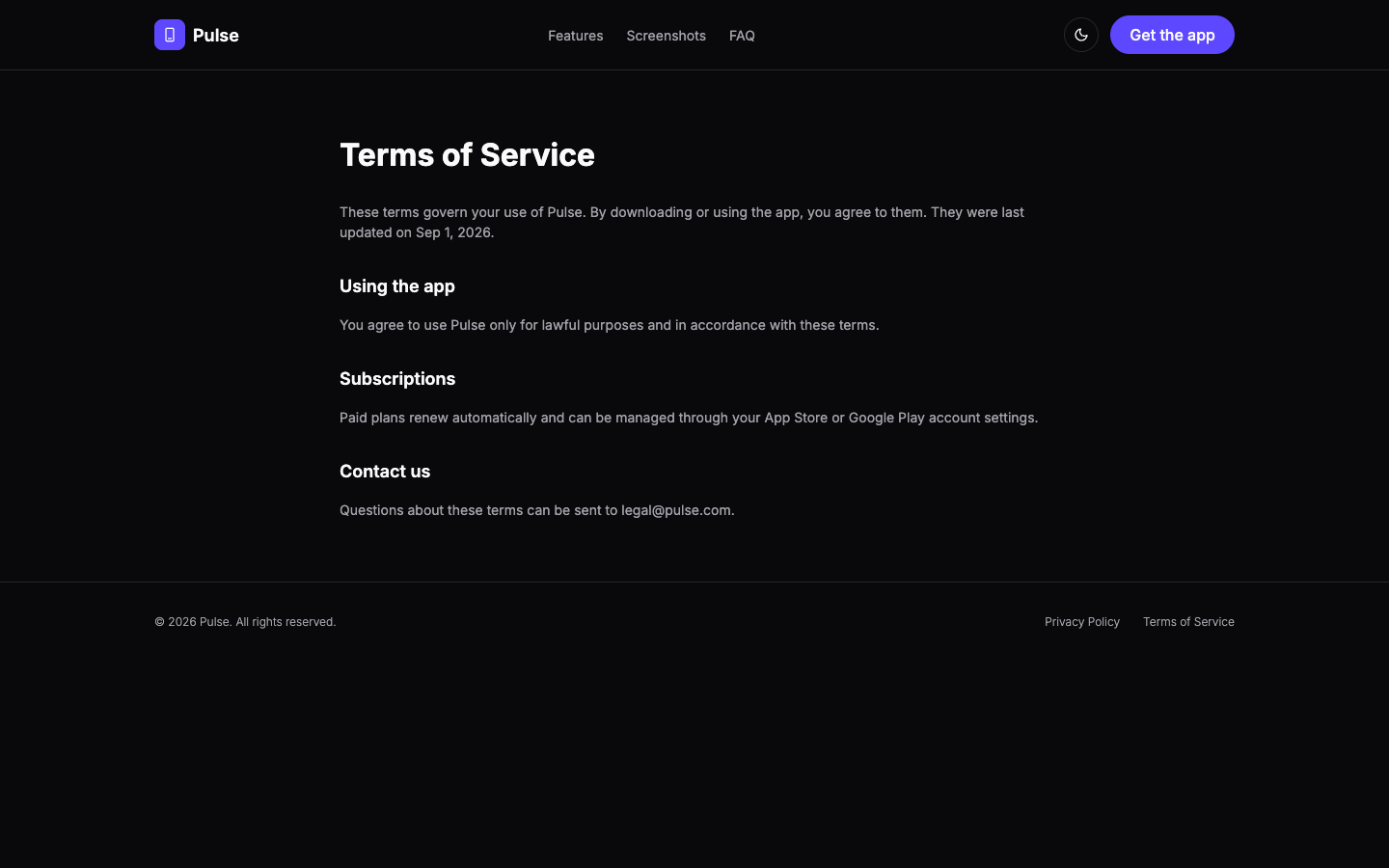Toggle dark mode with moon icon
This screenshot has height=868, width=1389.
(1081, 35)
